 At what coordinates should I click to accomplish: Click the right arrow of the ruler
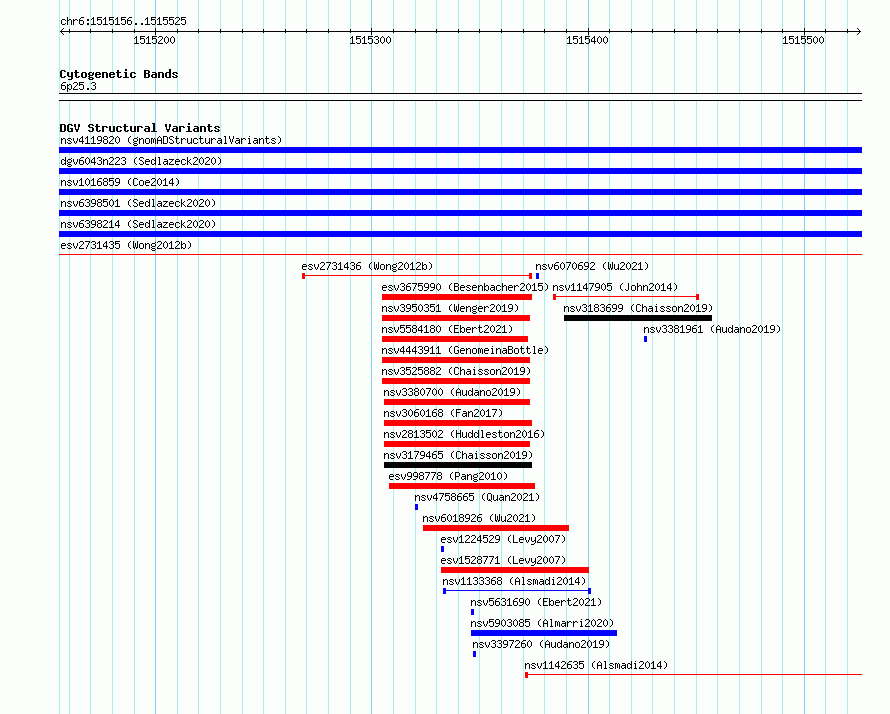click(x=859, y=31)
